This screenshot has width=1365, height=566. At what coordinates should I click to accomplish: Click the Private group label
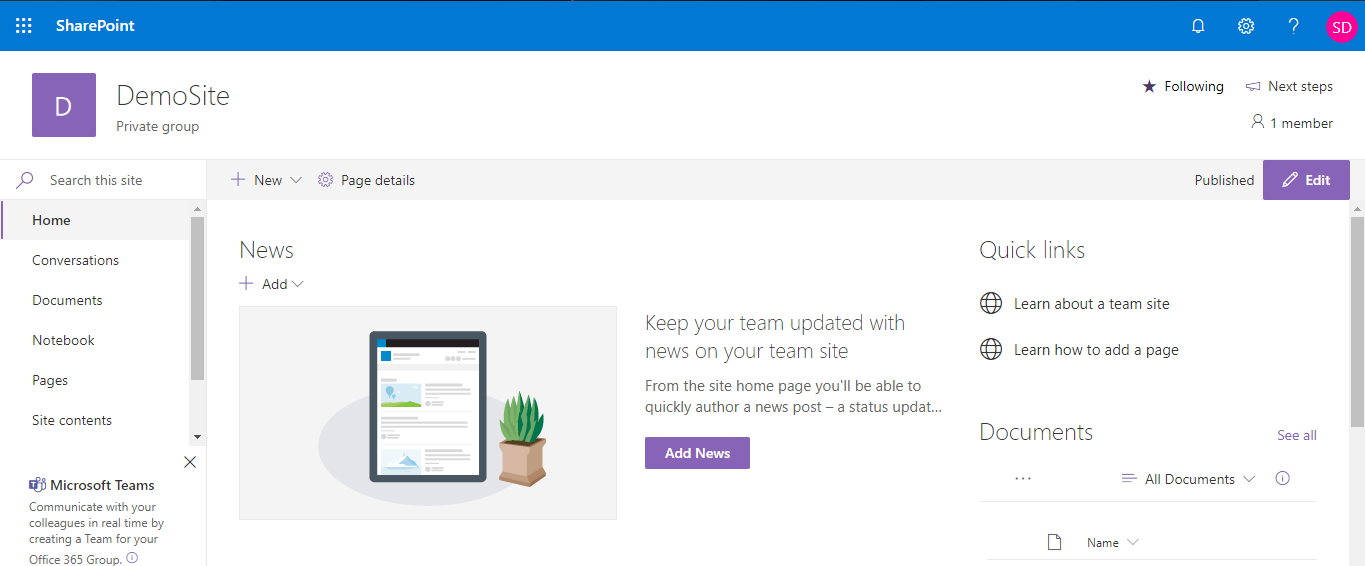[157, 126]
